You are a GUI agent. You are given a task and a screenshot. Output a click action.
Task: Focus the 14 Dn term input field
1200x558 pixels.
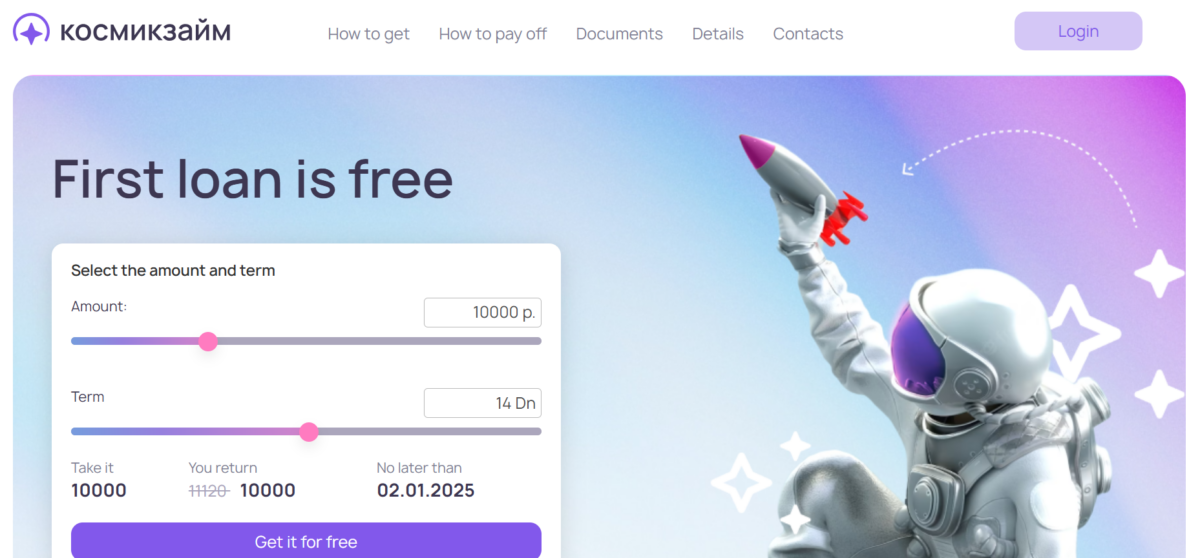483,403
